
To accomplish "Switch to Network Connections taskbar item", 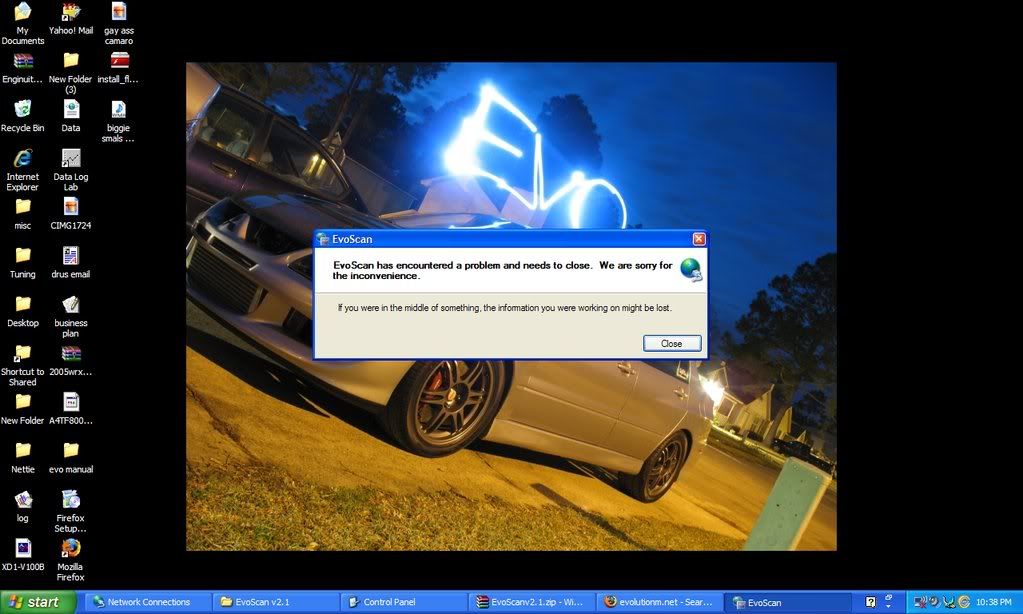I will pos(148,602).
